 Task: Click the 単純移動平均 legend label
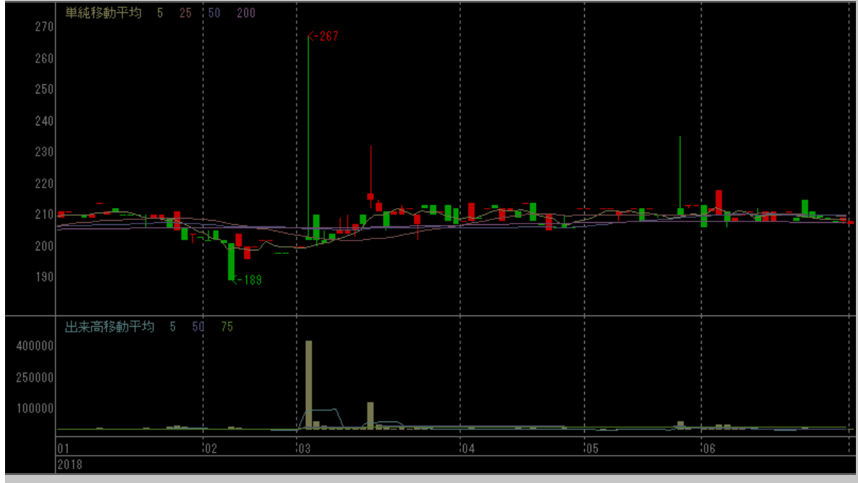tap(104, 12)
